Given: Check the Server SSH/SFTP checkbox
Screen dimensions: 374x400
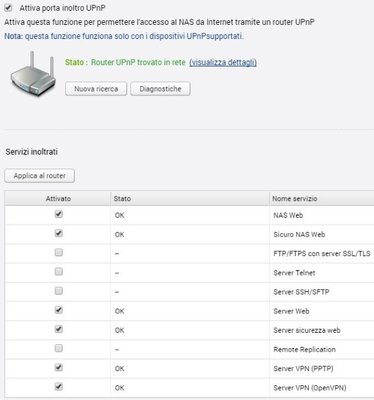Looking at the screenshot, I should (x=59, y=291).
